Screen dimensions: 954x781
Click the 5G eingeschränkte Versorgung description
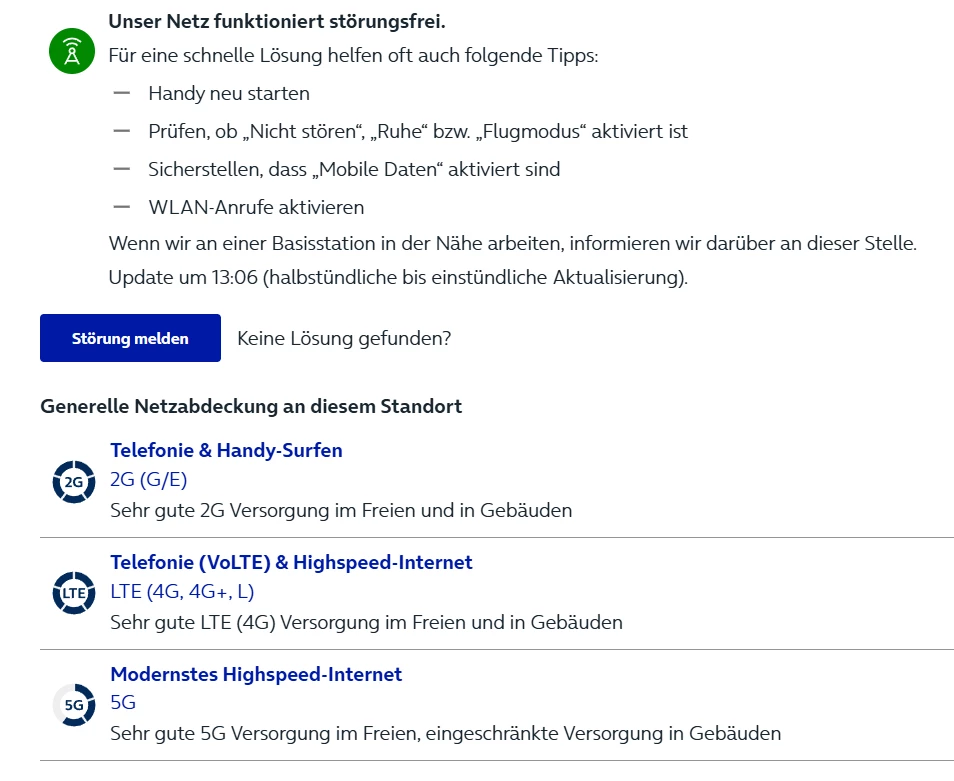[445, 733]
